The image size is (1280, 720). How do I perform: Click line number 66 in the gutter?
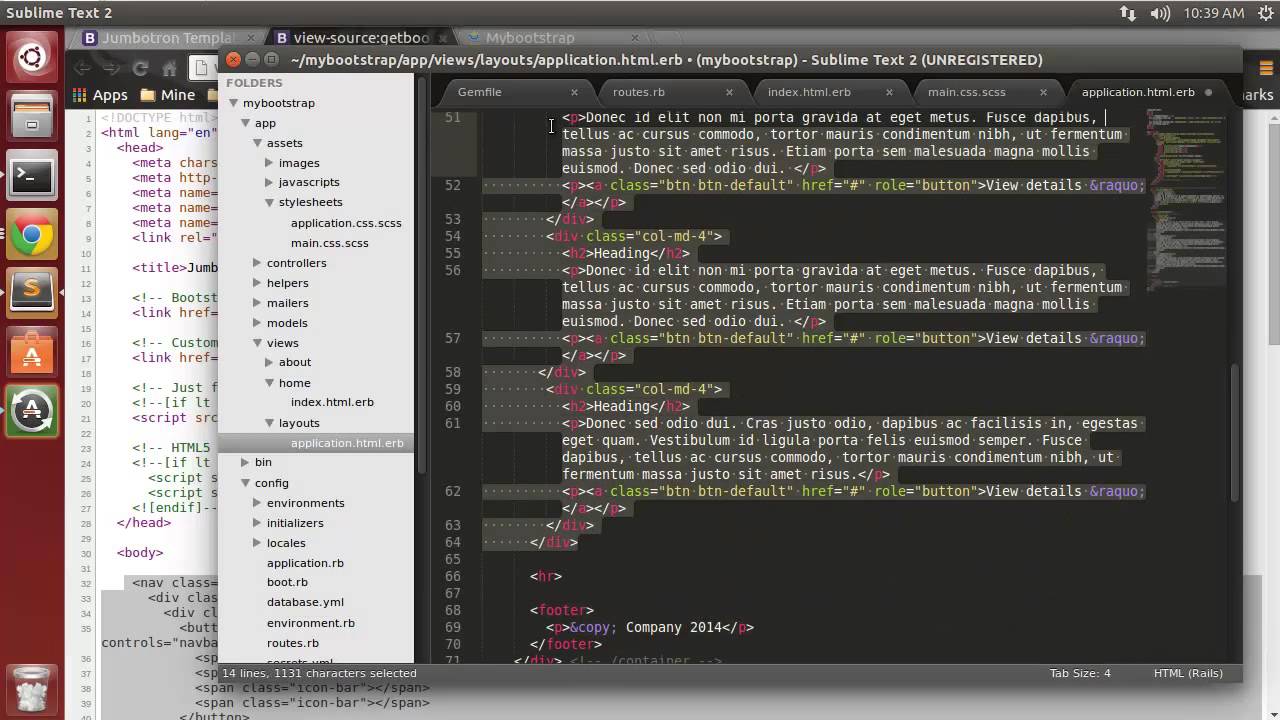[x=453, y=576]
